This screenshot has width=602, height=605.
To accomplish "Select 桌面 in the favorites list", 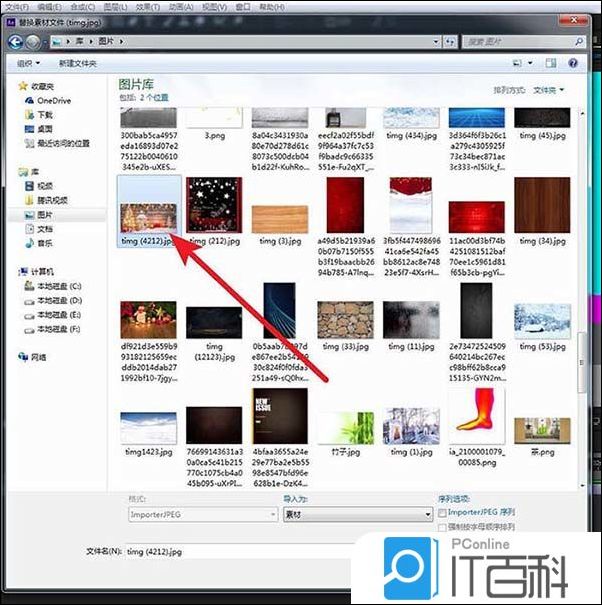I will (x=39, y=129).
